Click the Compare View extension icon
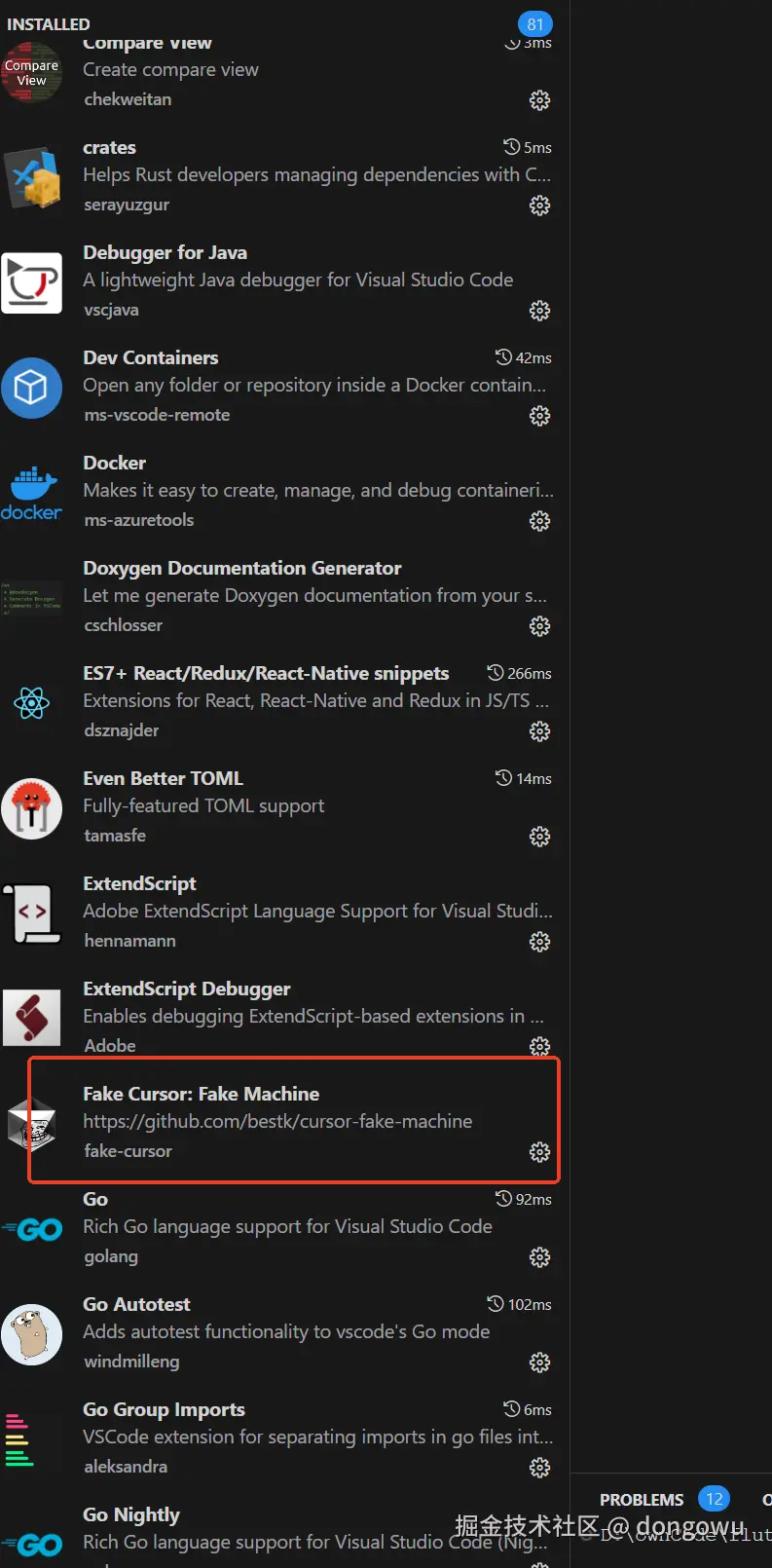The height and width of the screenshot is (1568, 772). point(32,72)
